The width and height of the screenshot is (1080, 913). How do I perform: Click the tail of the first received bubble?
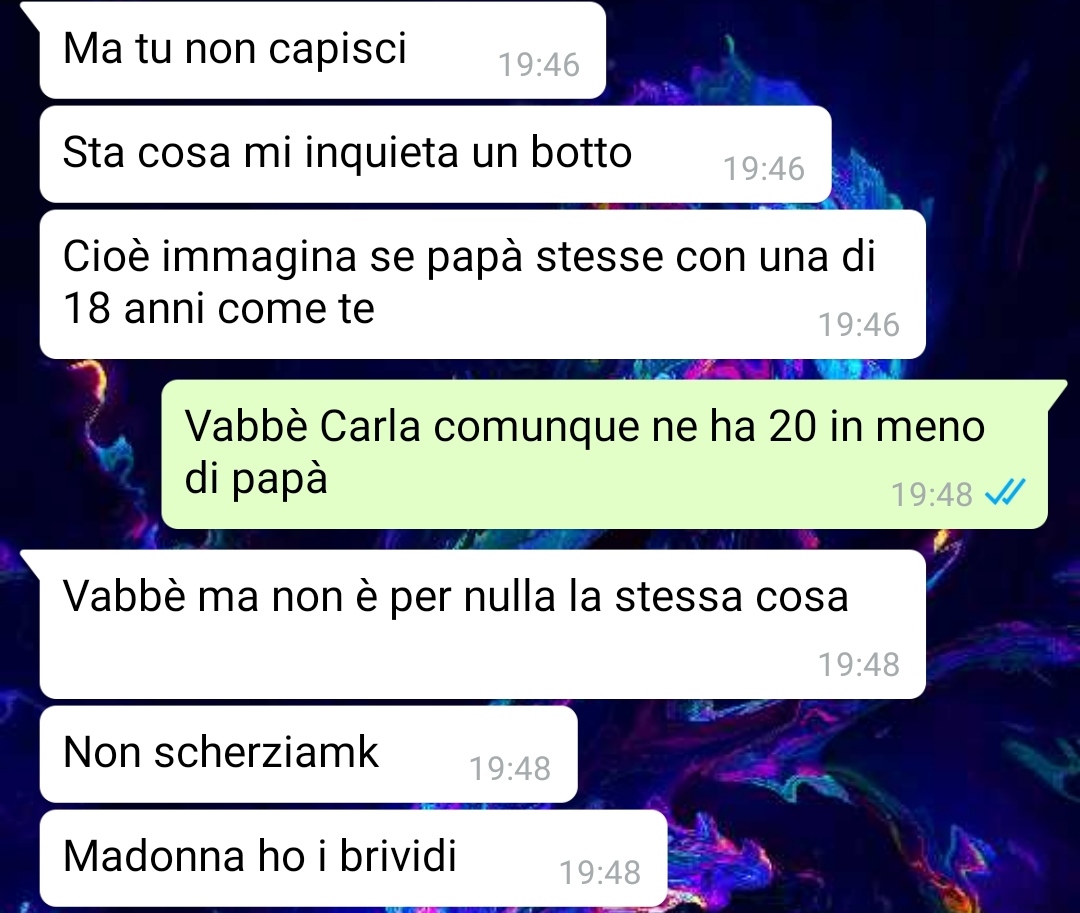click(31, 12)
